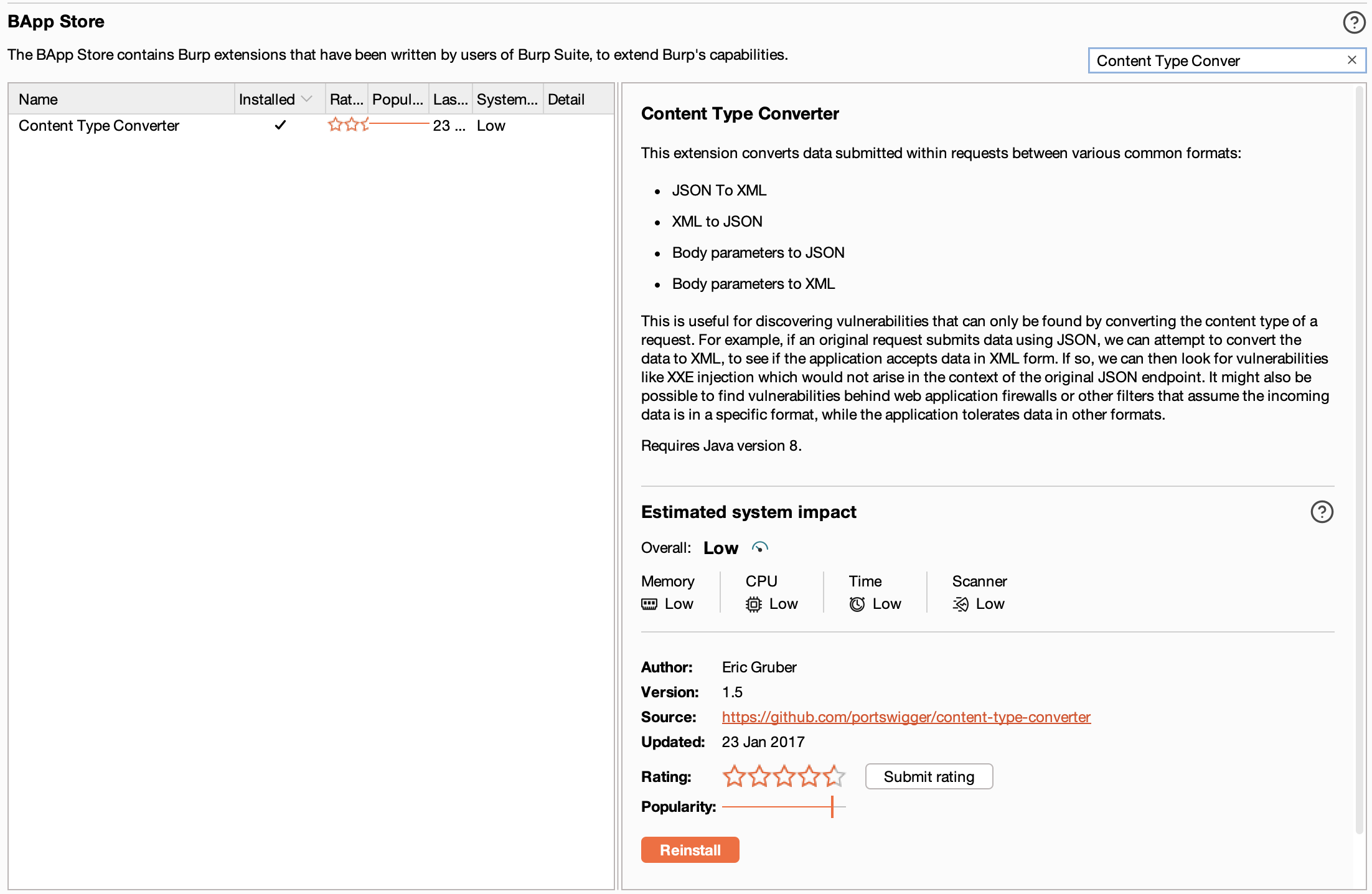The height and width of the screenshot is (894, 1372).
Task: Click the overall impact gauge icon
Action: pos(760,547)
